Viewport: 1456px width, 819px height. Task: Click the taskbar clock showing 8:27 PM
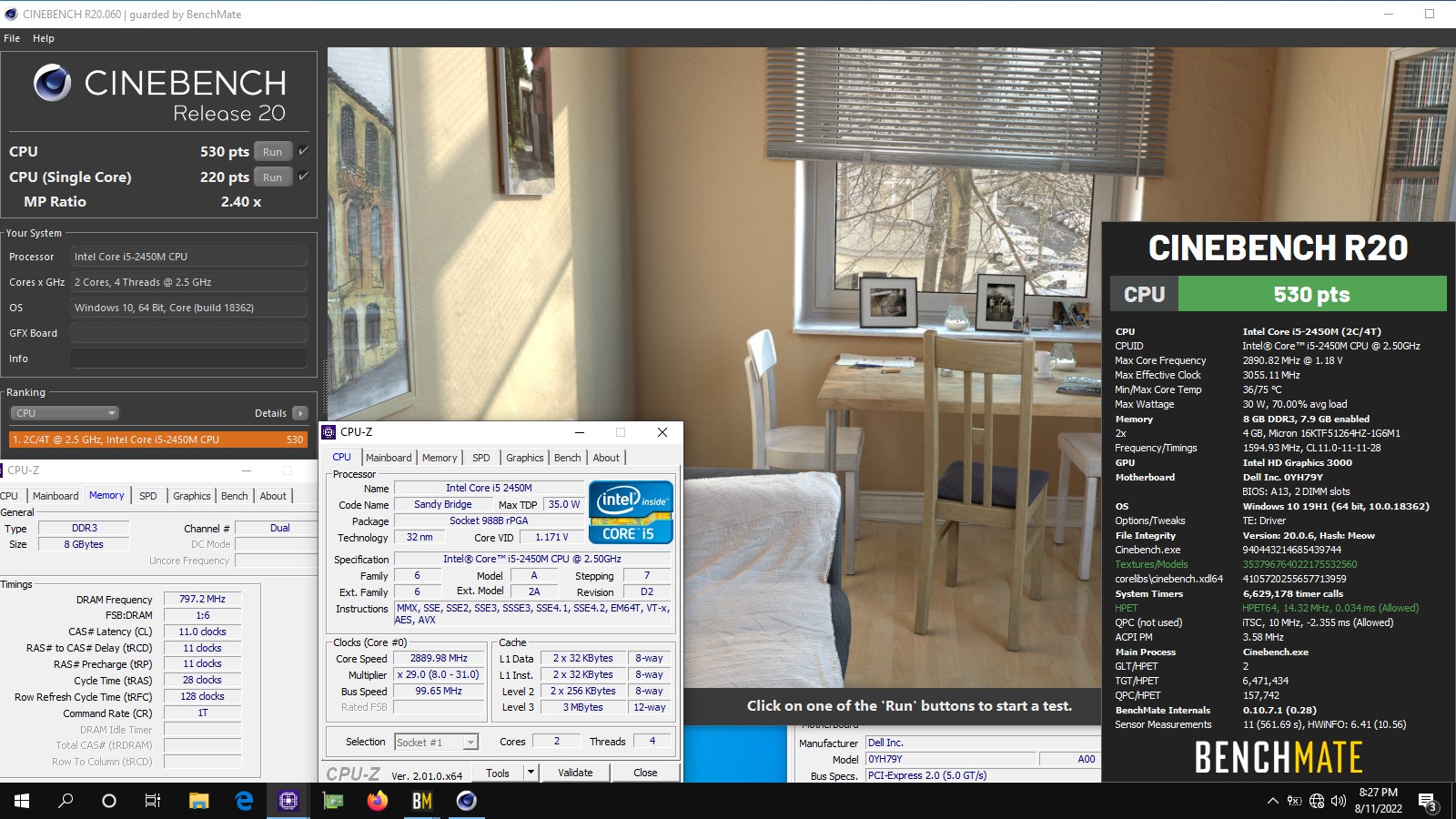pyautogui.click(x=1378, y=801)
